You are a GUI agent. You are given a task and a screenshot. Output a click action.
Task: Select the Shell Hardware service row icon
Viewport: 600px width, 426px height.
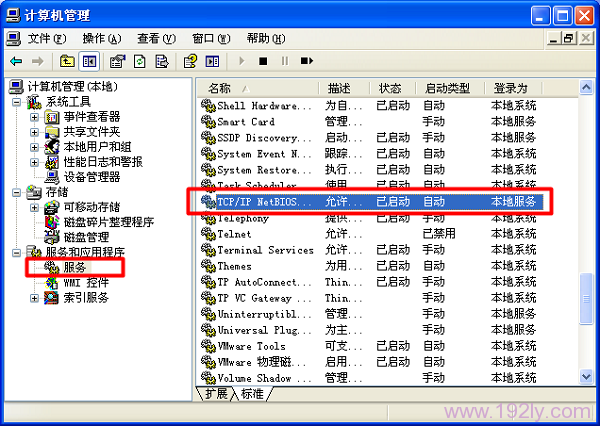(208, 106)
